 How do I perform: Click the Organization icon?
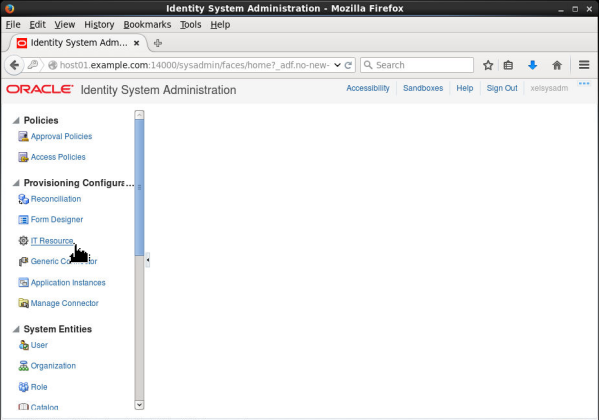click(23, 366)
